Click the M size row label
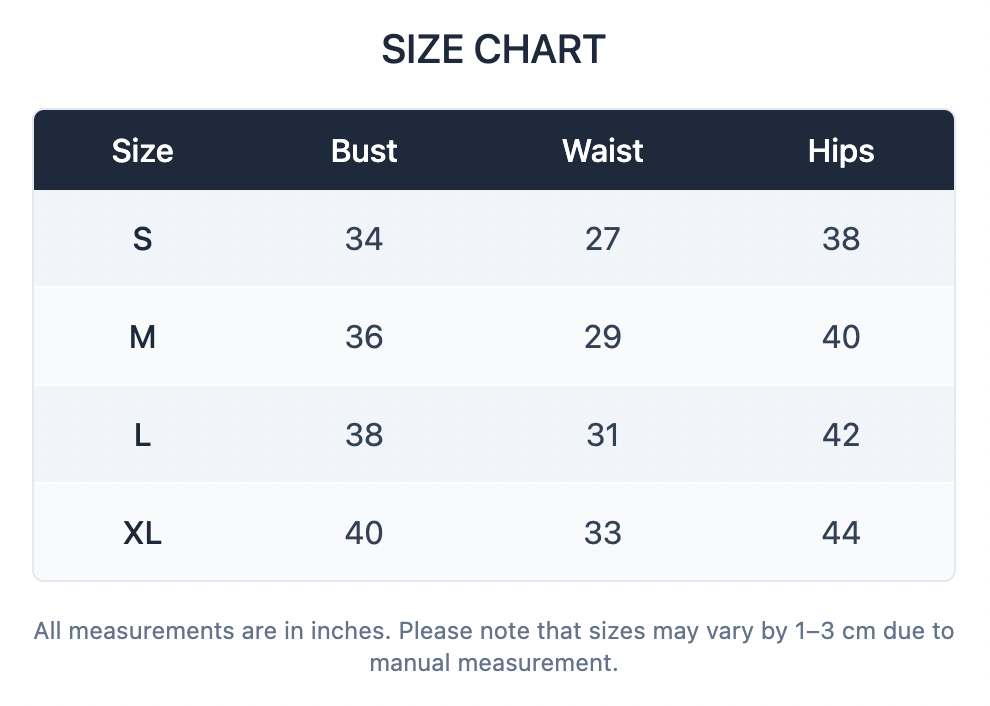This screenshot has height=706, width=990. pyautogui.click(x=143, y=337)
